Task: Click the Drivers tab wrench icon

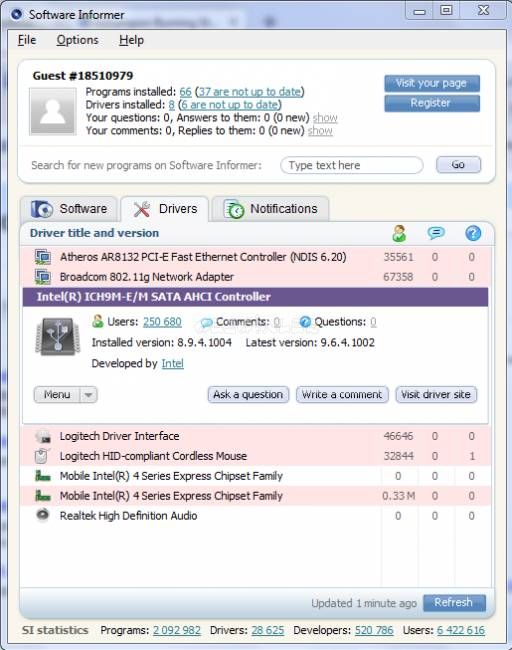Action: coord(142,209)
